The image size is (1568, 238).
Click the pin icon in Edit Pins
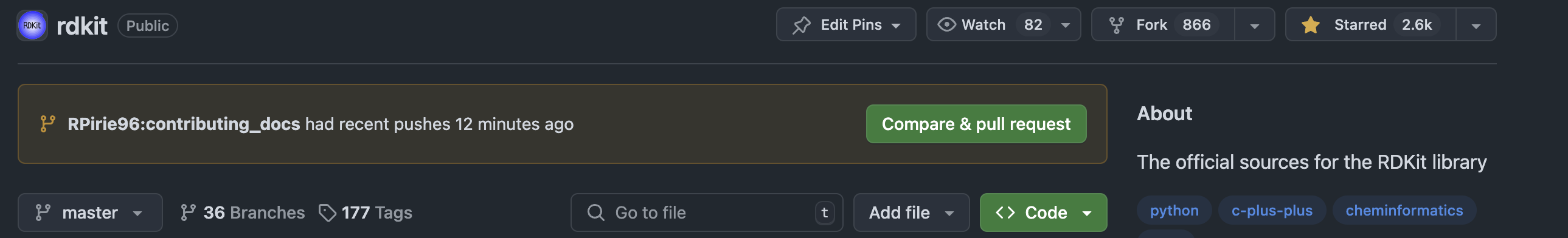pyautogui.click(x=802, y=25)
